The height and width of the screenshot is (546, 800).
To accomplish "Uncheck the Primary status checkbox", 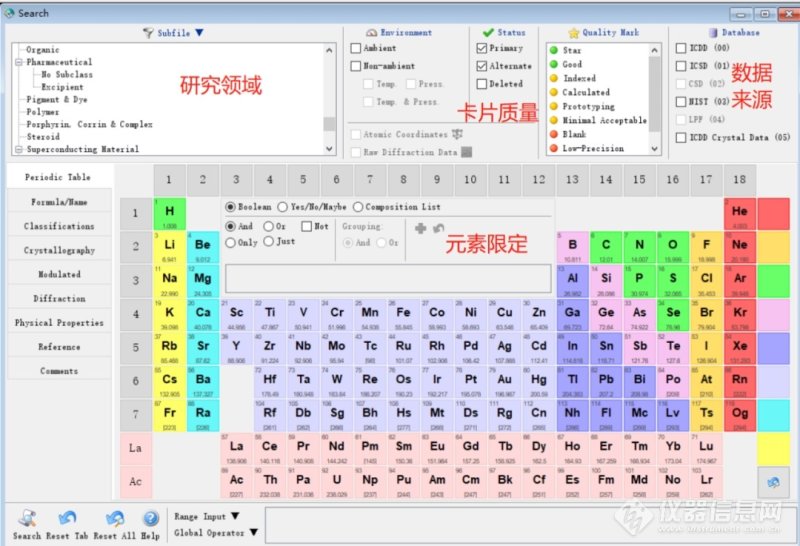I will pyautogui.click(x=482, y=48).
